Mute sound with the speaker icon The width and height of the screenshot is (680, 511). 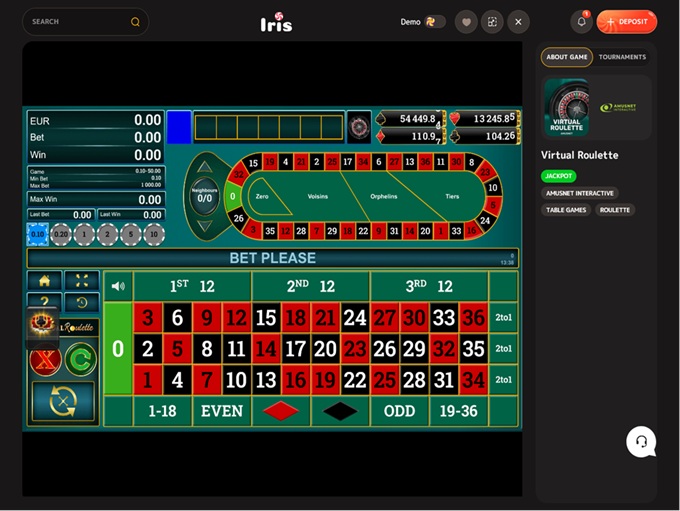[x=118, y=286]
